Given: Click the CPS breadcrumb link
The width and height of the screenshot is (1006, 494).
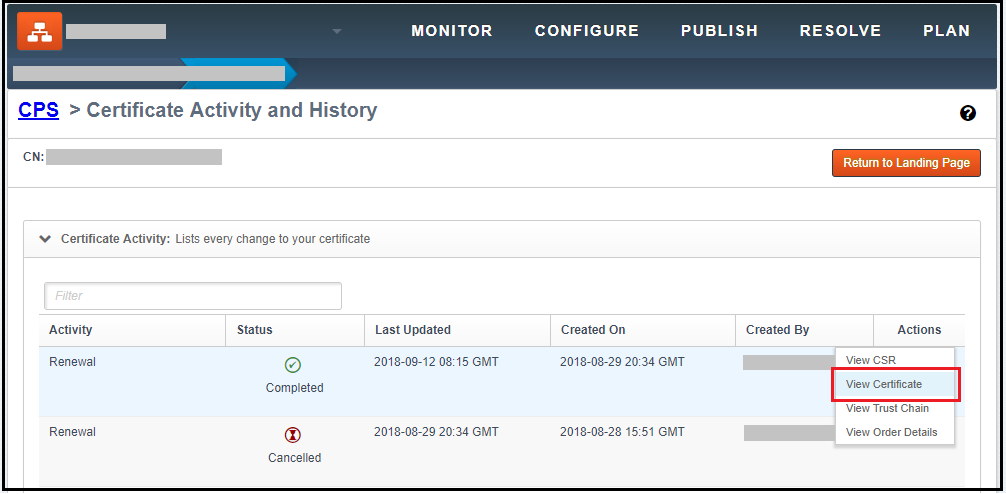Looking at the screenshot, I should (38, 110).
